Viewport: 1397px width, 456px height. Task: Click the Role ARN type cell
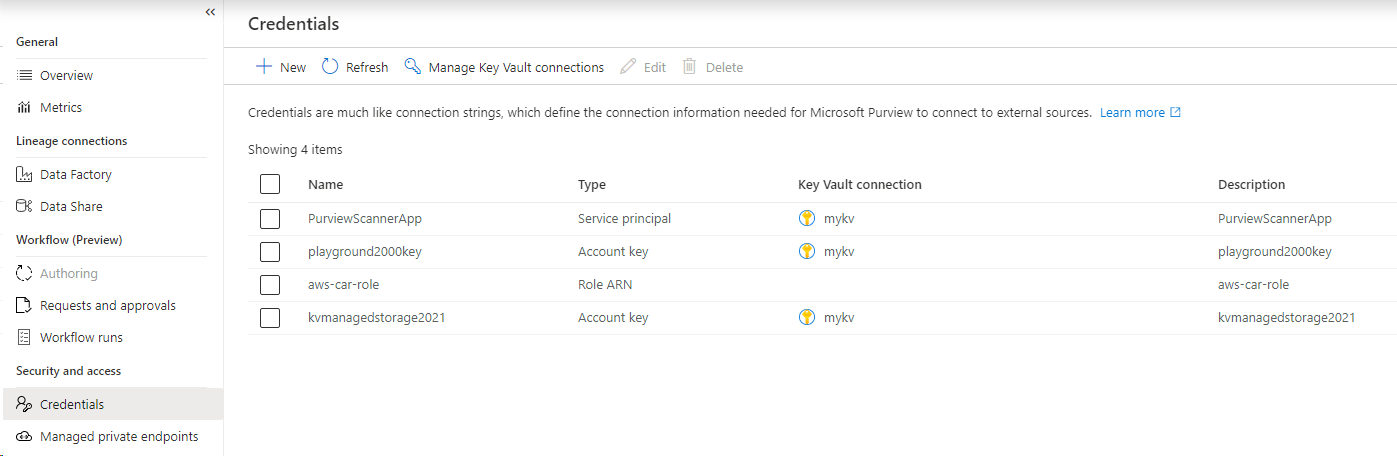pos(605,284)
